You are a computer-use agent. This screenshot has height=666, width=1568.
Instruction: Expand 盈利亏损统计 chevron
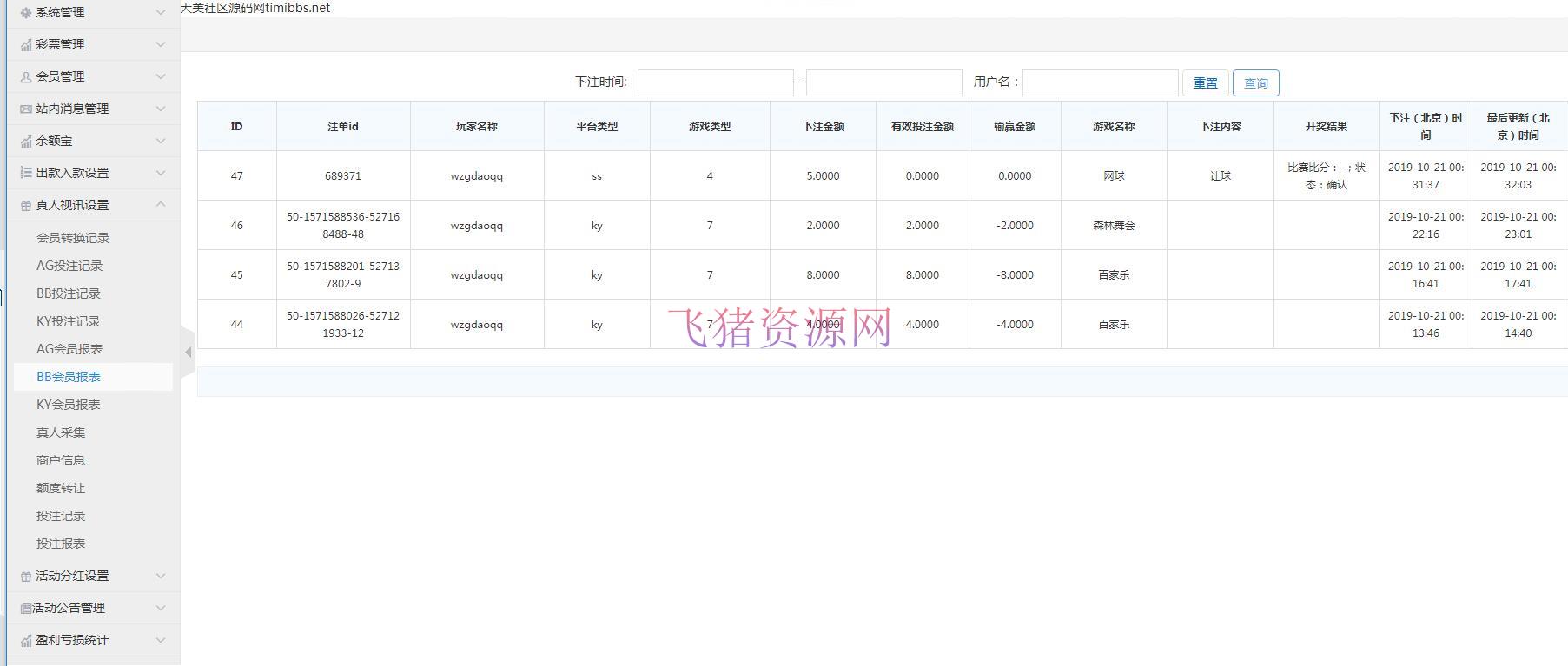[x=161, y=640]
